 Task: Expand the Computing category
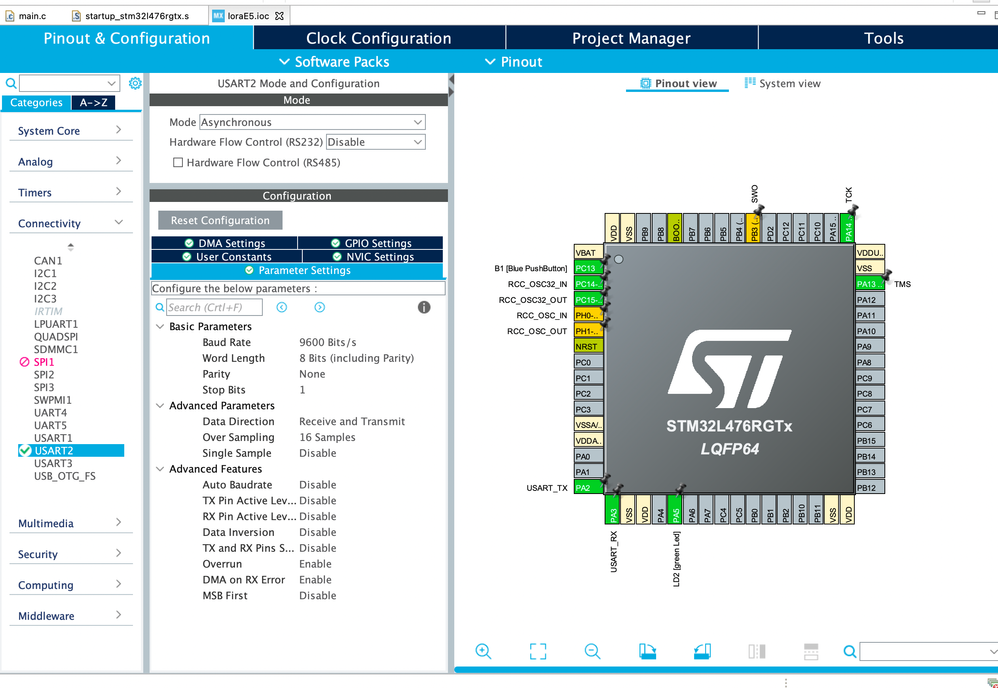pos(71,585)
